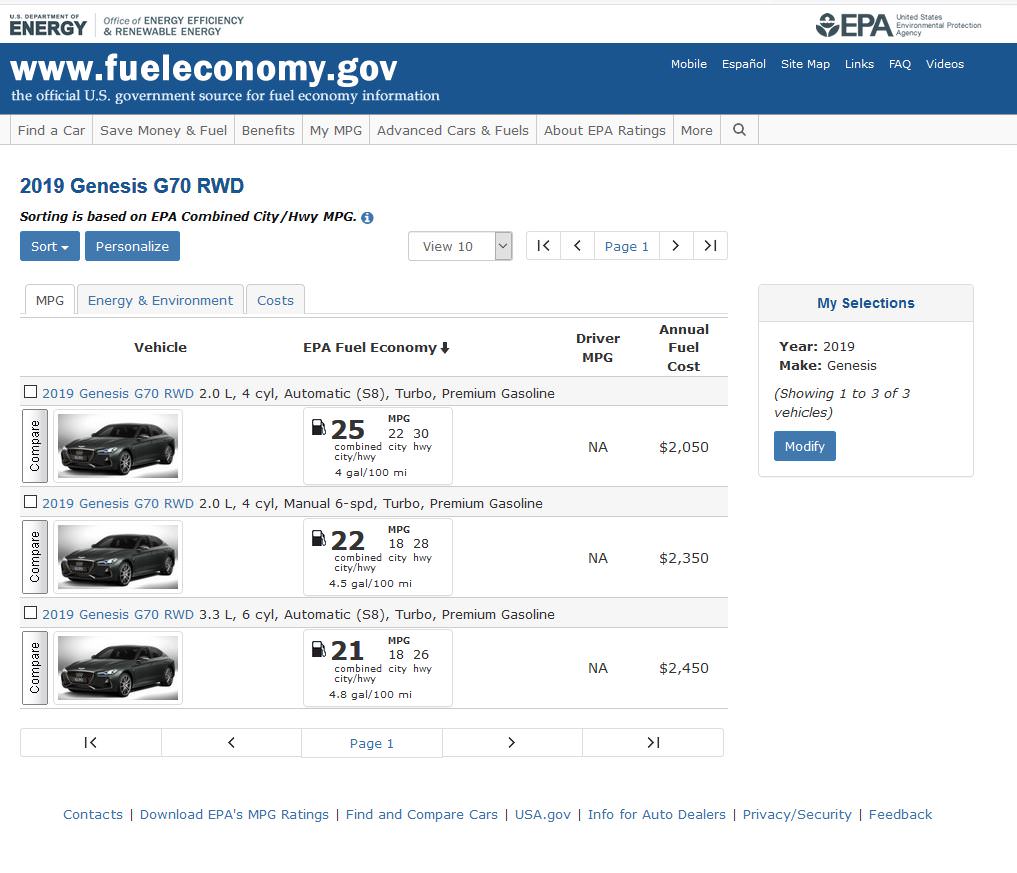Viewport: 1017px width, 873px height.
Task: Click Page 1 in the bottom pager
Action: click(372, 743)
